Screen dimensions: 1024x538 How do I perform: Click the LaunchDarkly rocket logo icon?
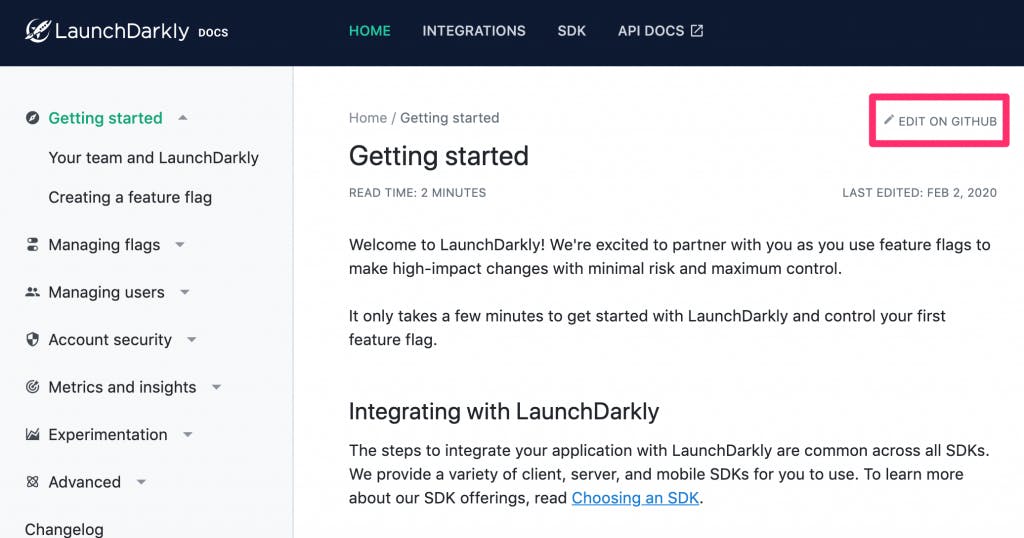[x=37, y=31]
